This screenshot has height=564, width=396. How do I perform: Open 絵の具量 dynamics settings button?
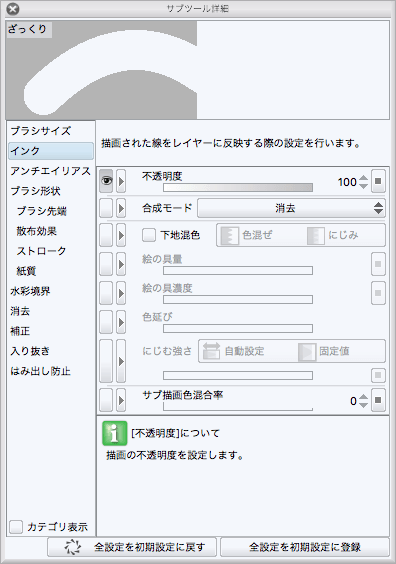click(378, 264)
